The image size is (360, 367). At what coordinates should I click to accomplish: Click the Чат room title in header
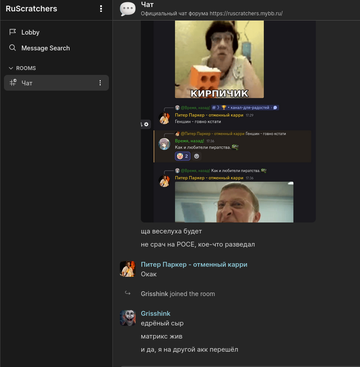tap(147, 5)
